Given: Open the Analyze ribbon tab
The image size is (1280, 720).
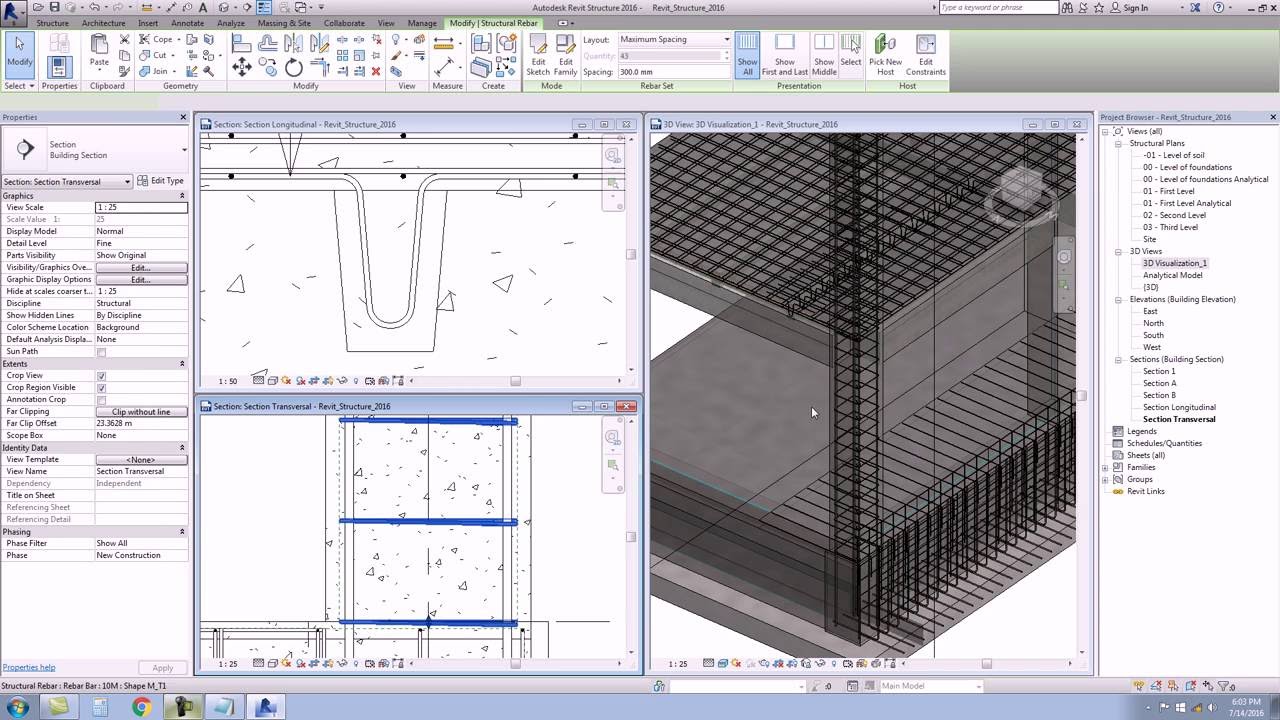Looking at the screenshot, I should 231,23.
